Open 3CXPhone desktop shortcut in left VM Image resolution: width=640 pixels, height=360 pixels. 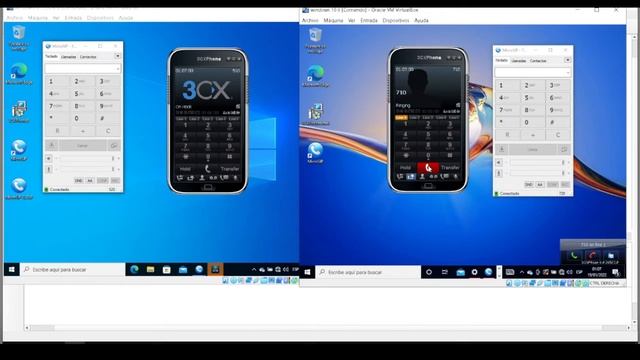coord(19,111)
